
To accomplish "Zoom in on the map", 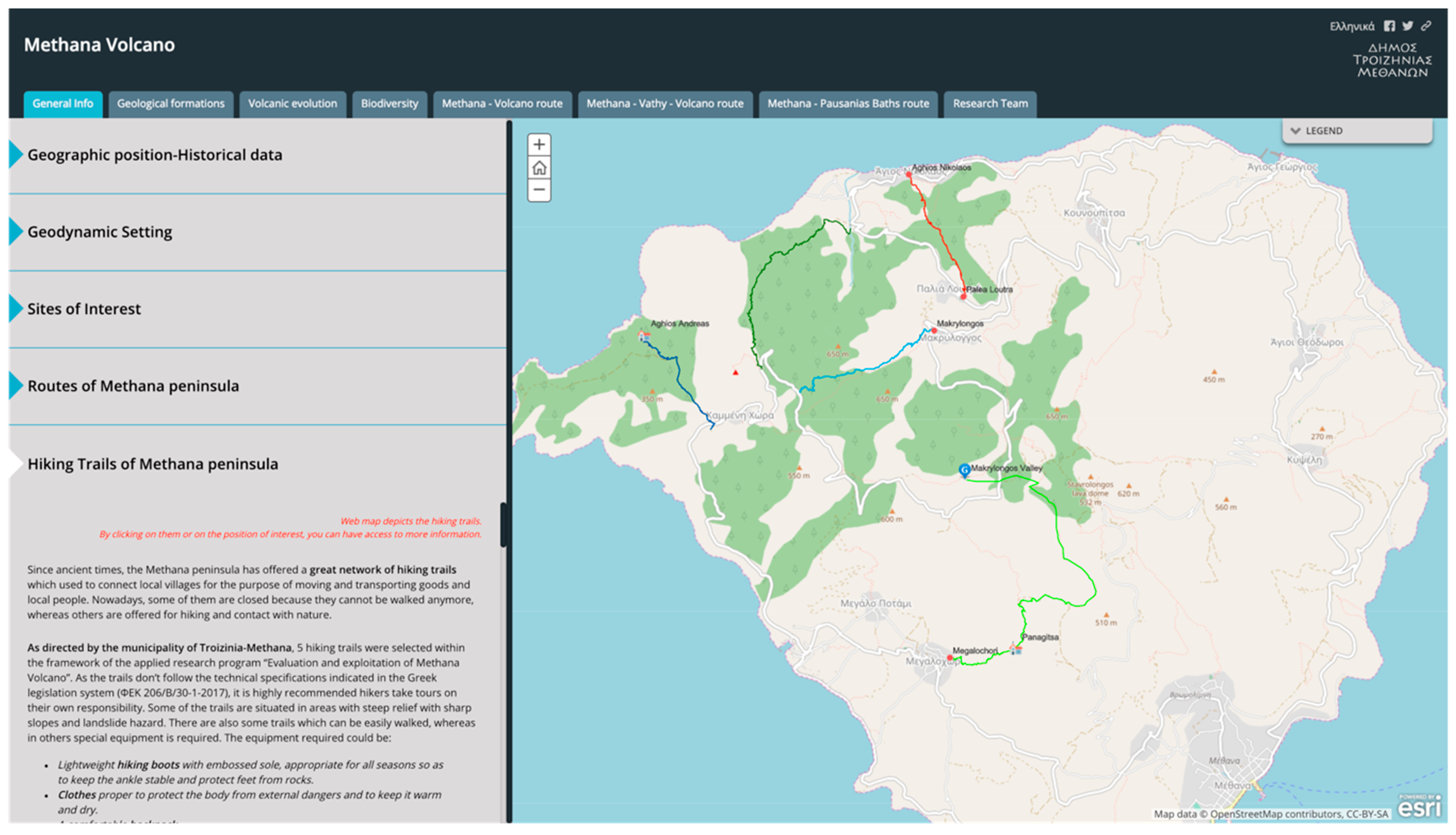I will coord(539,145).
